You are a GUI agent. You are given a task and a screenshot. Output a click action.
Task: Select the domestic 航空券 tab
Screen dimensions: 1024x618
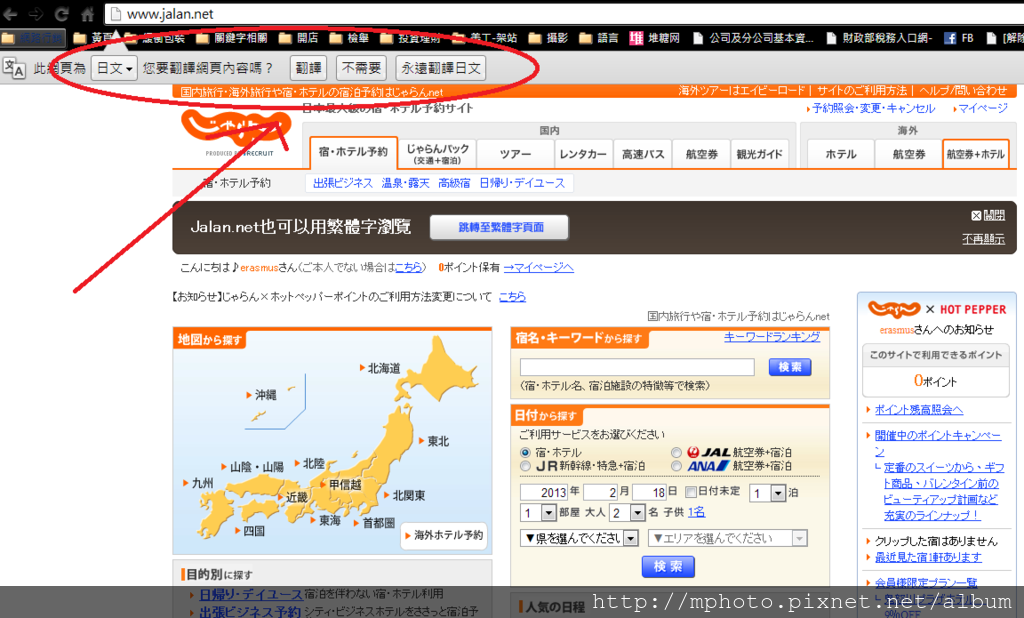point(701,154)
